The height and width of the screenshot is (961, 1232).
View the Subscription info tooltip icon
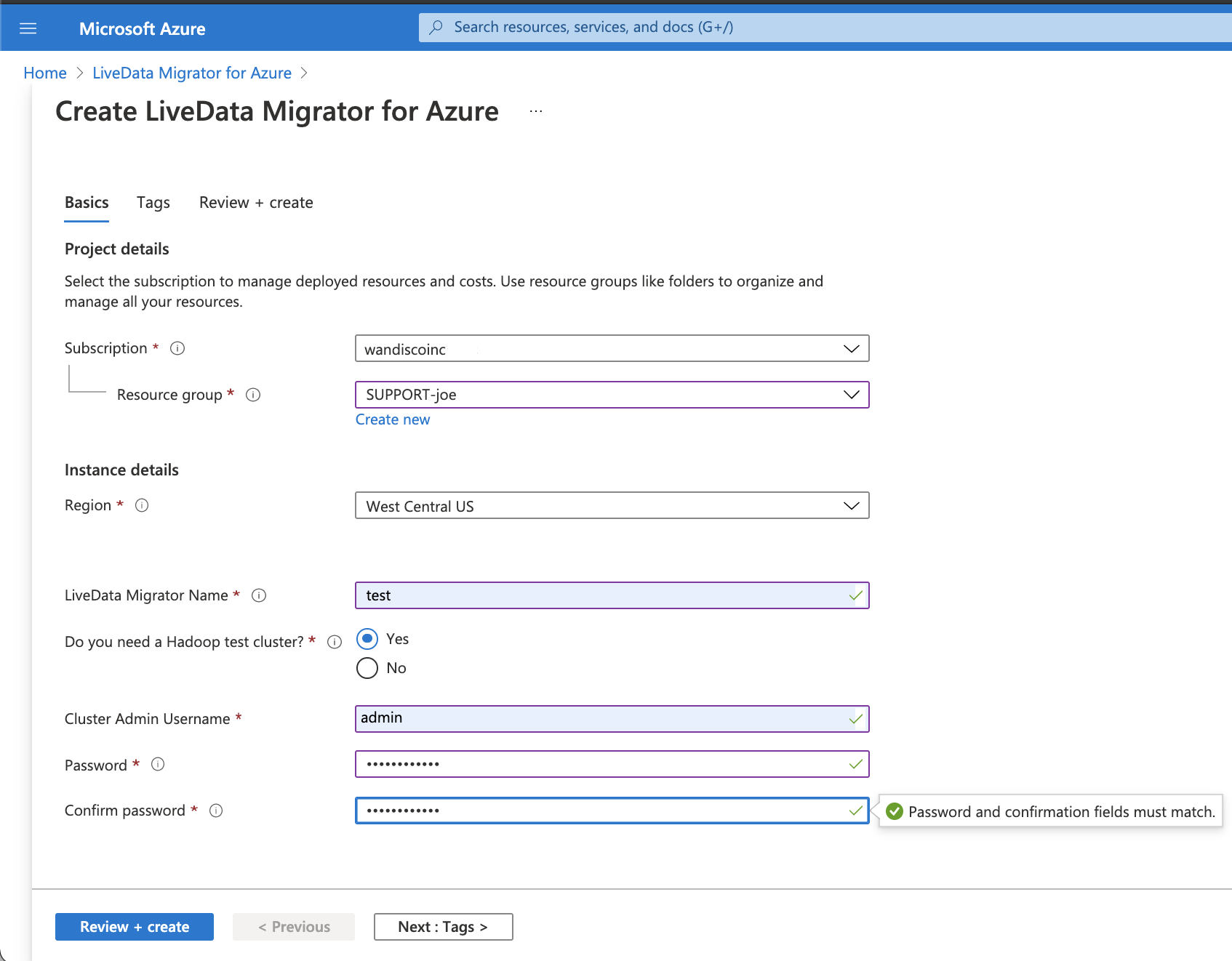(177, 347)
